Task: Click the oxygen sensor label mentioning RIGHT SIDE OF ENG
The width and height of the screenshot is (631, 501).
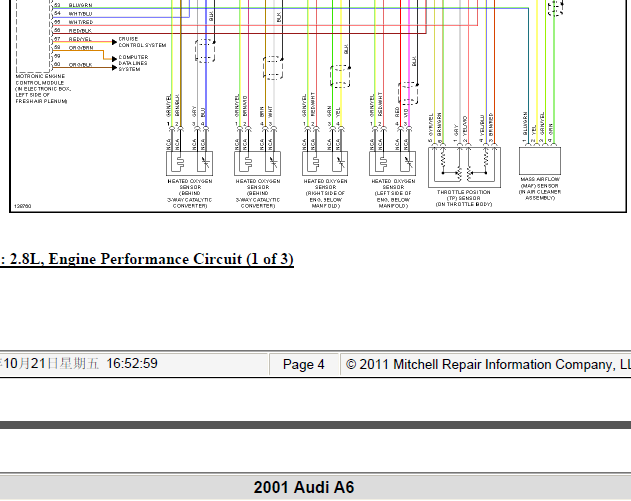Action: click(x=325, y=194)
